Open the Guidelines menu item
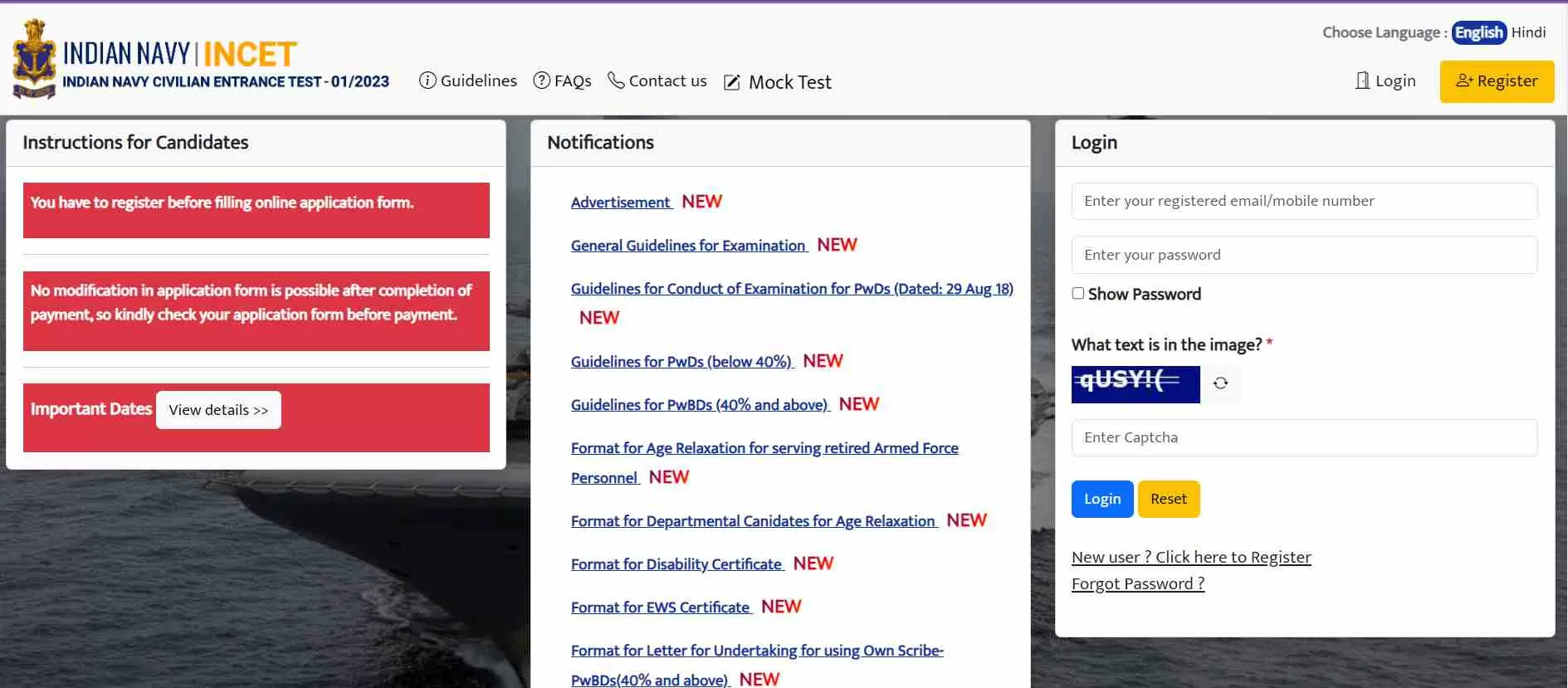Screen dimensions: 1568x688 coord(468,81)
